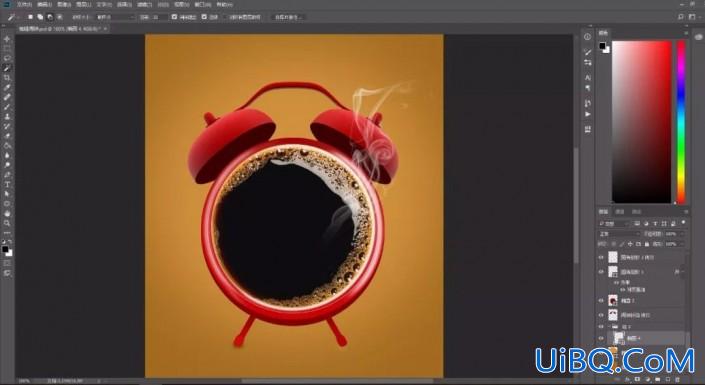The height and width of the screenshot is (385, 705).
Task: Open the layer blend mode dropdown
Action: (x=619, y=234)
